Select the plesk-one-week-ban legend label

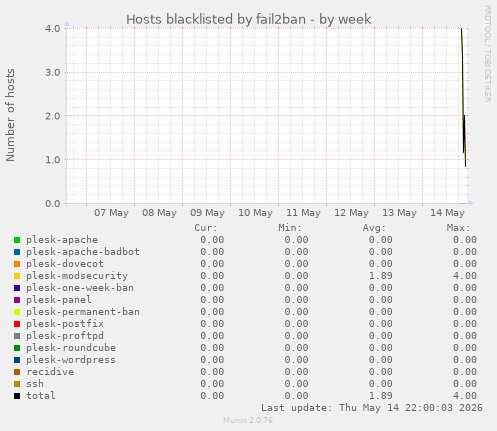[80, 288]
